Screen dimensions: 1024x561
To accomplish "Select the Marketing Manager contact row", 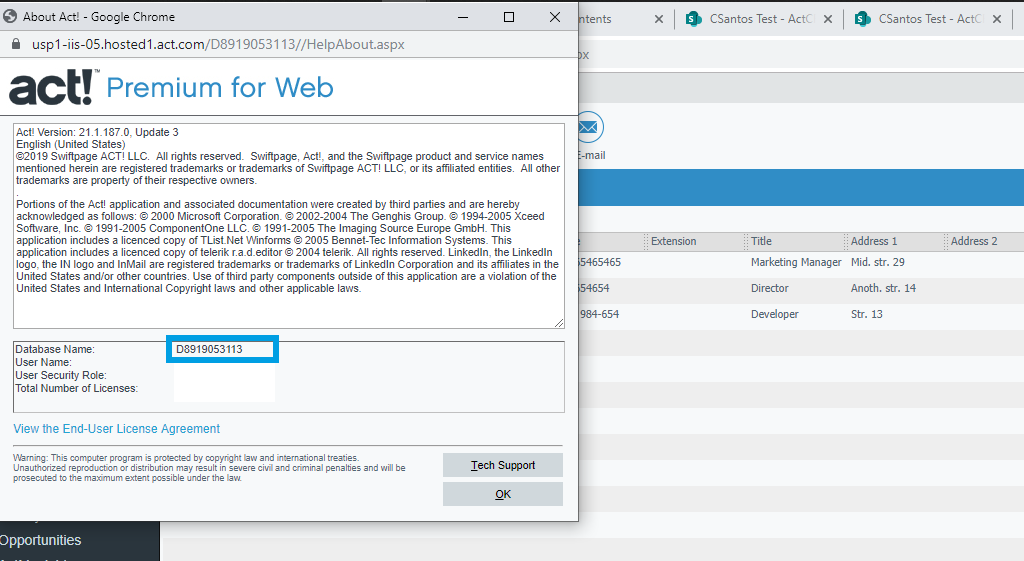I will pos(795,262).
